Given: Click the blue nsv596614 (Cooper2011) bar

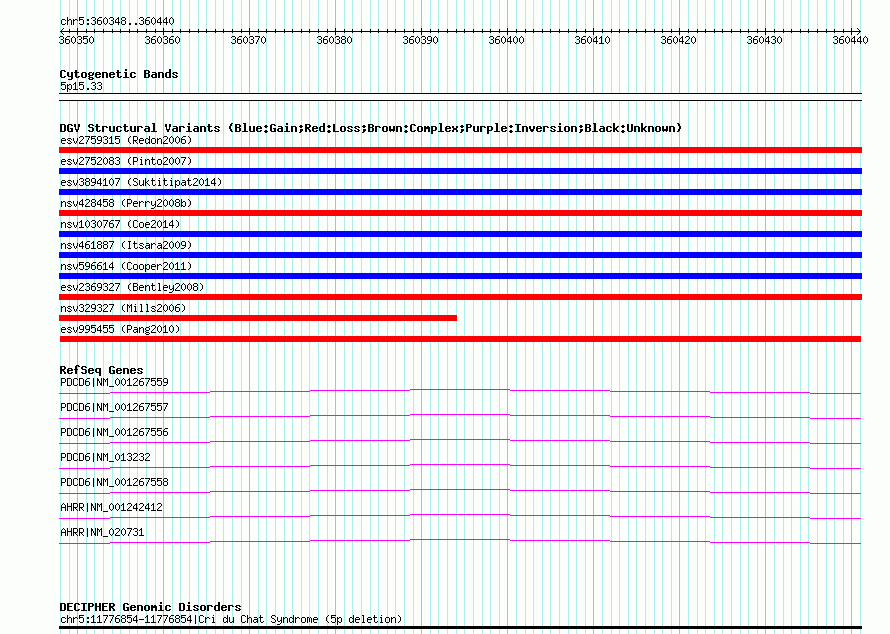Looking at the screenshot, I should [460, 276].
